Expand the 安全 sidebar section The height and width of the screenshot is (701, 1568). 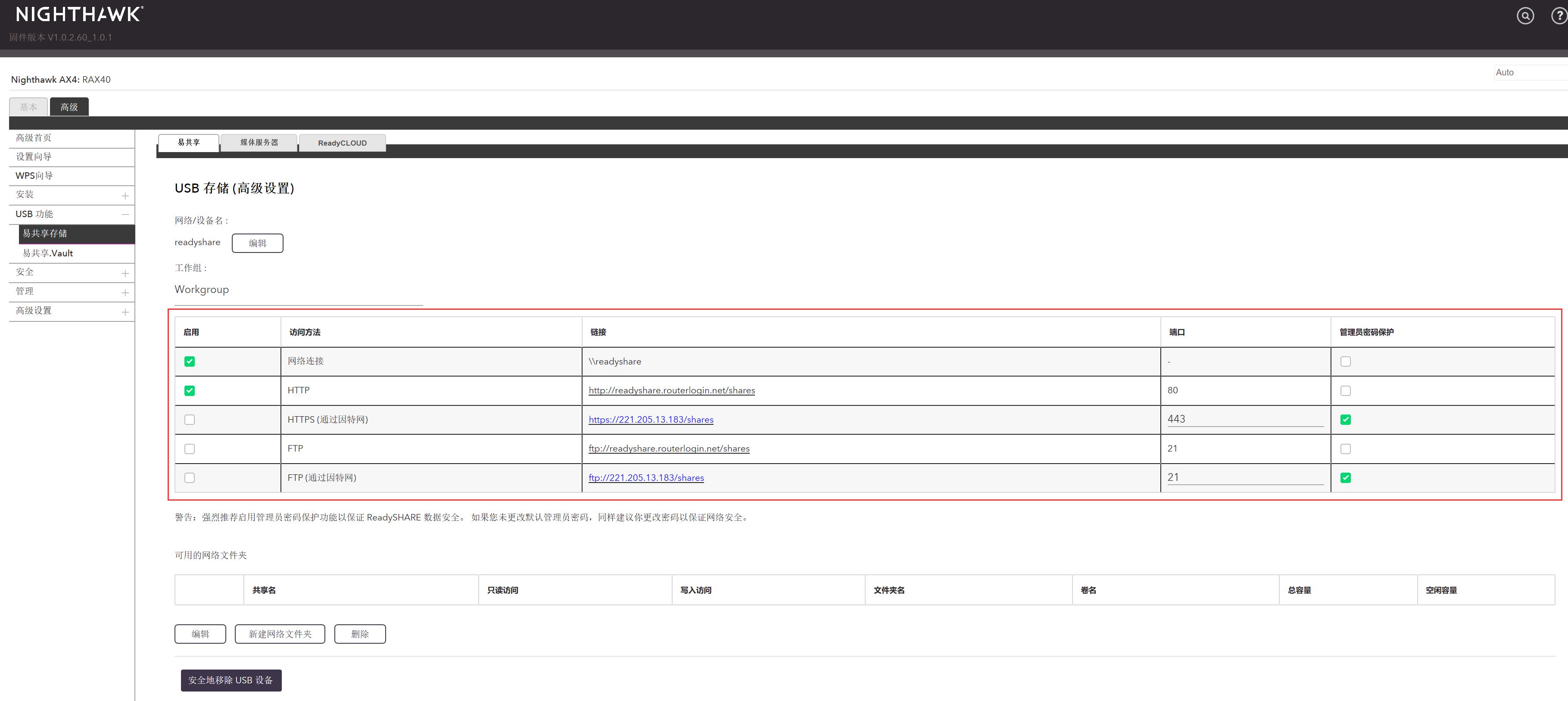(x=125, y=273)
